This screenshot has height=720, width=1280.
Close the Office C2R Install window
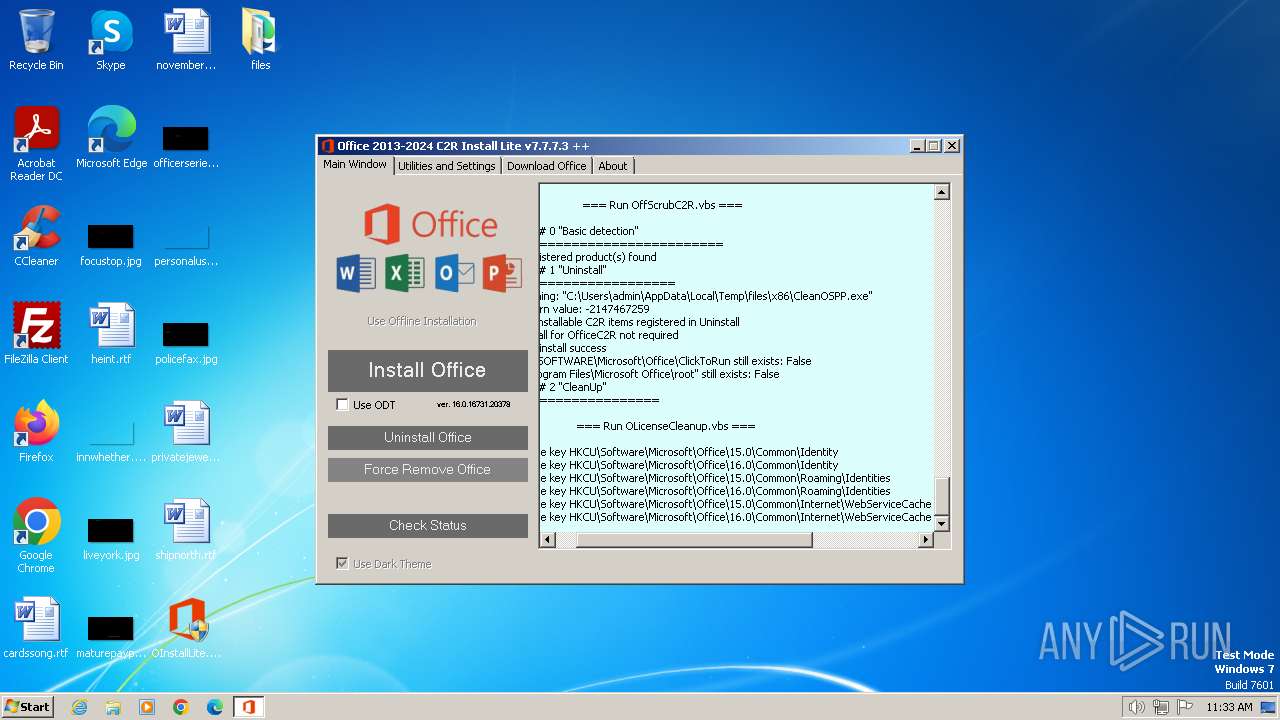952,146
